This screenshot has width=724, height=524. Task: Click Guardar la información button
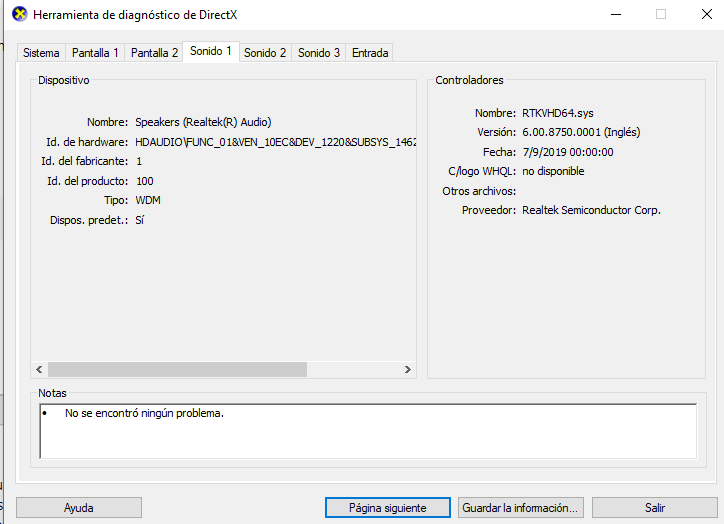[520, 508]
